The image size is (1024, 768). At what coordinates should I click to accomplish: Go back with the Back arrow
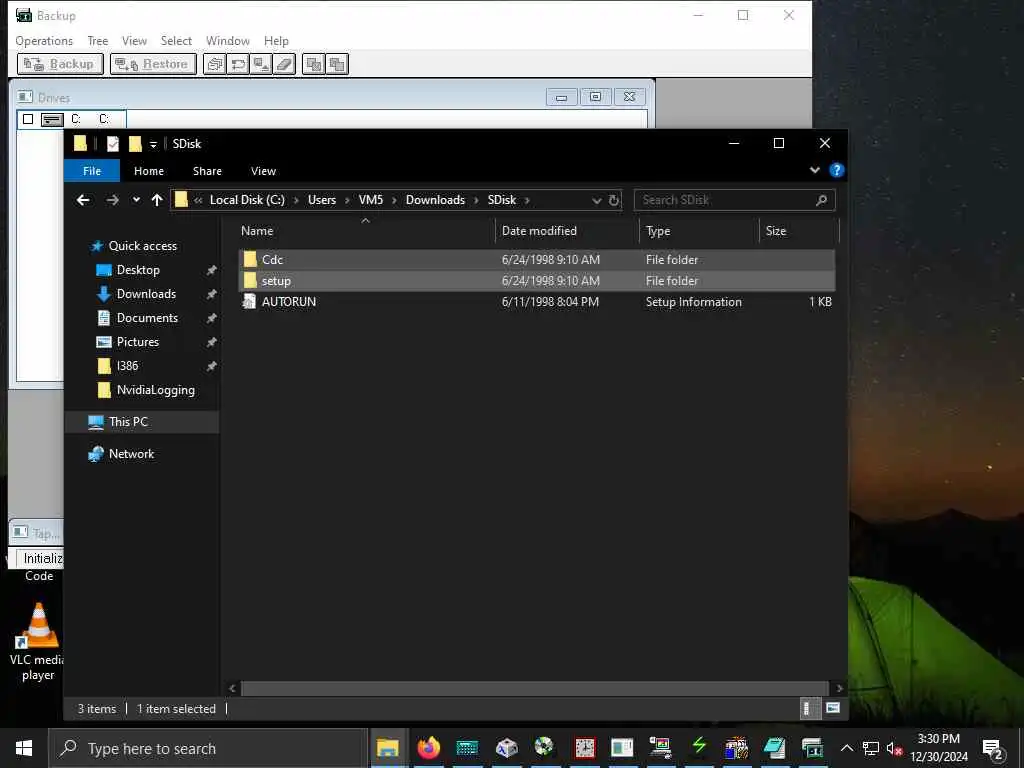(x=83, y=200)
